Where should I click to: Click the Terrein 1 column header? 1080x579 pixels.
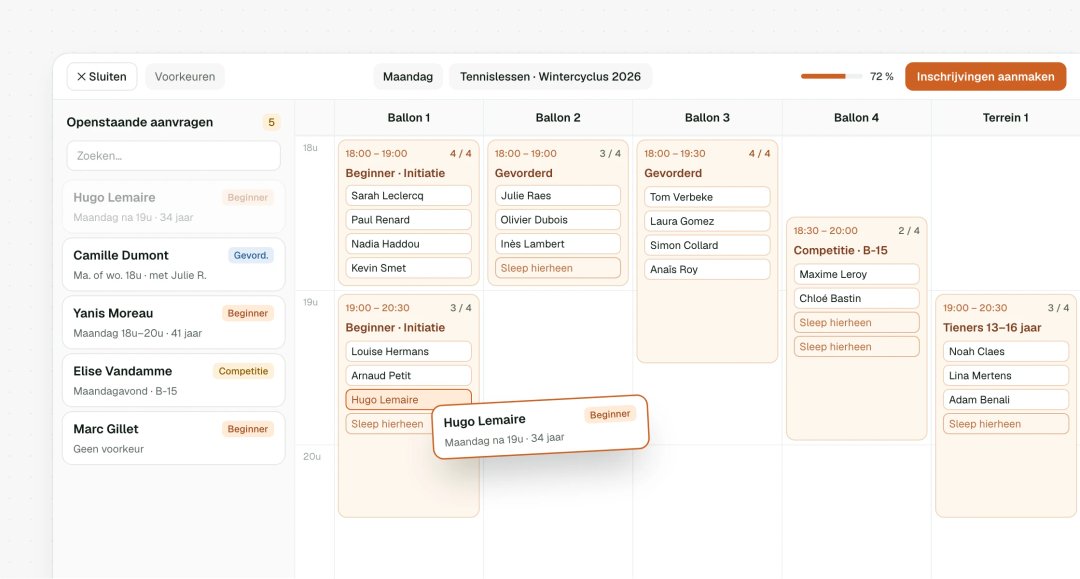(1006, 118)
